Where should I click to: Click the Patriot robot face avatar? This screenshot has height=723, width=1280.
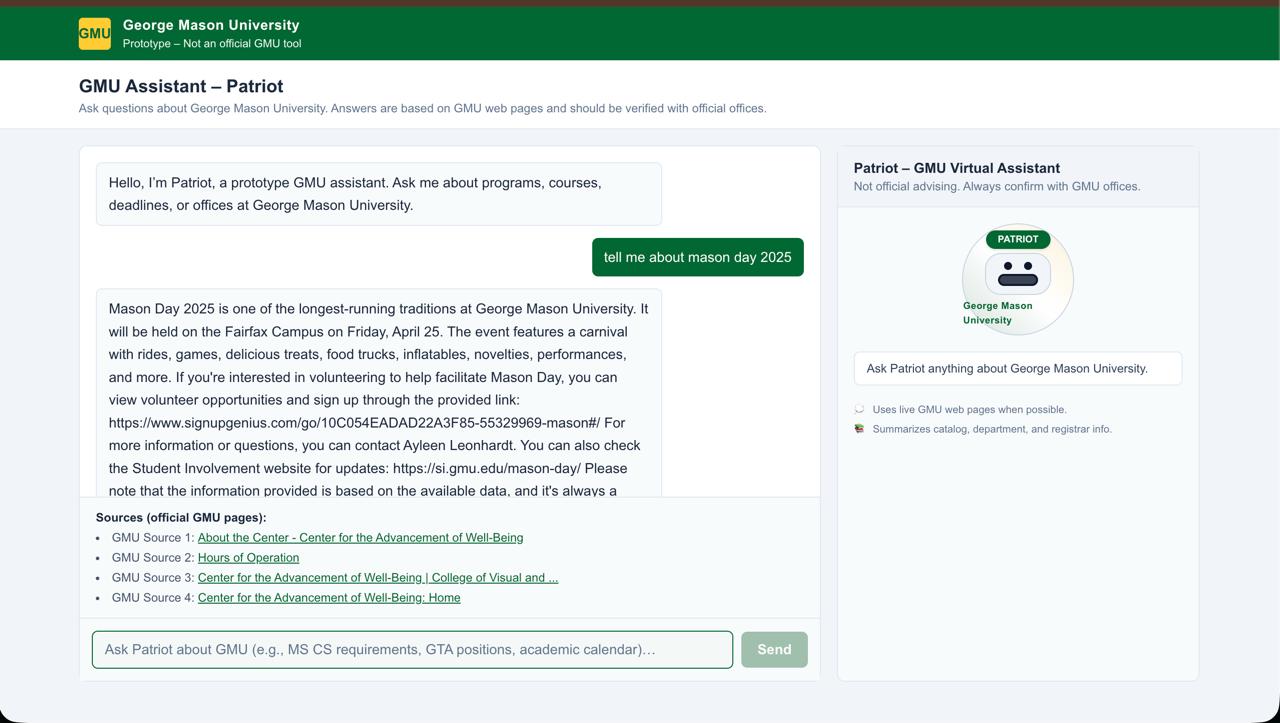pos(1018,274)
